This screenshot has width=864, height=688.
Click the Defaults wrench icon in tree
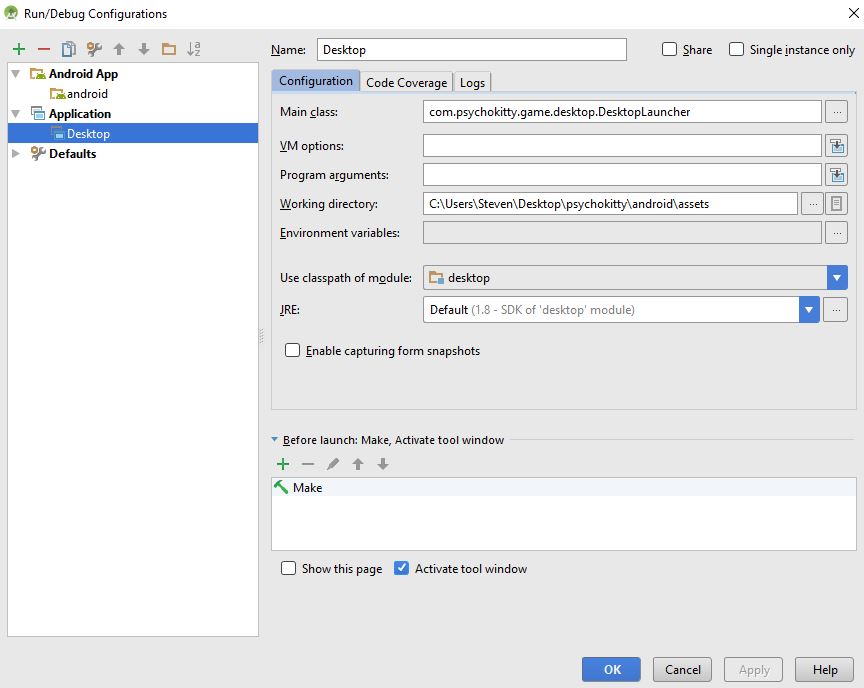(x=37, y=154)
